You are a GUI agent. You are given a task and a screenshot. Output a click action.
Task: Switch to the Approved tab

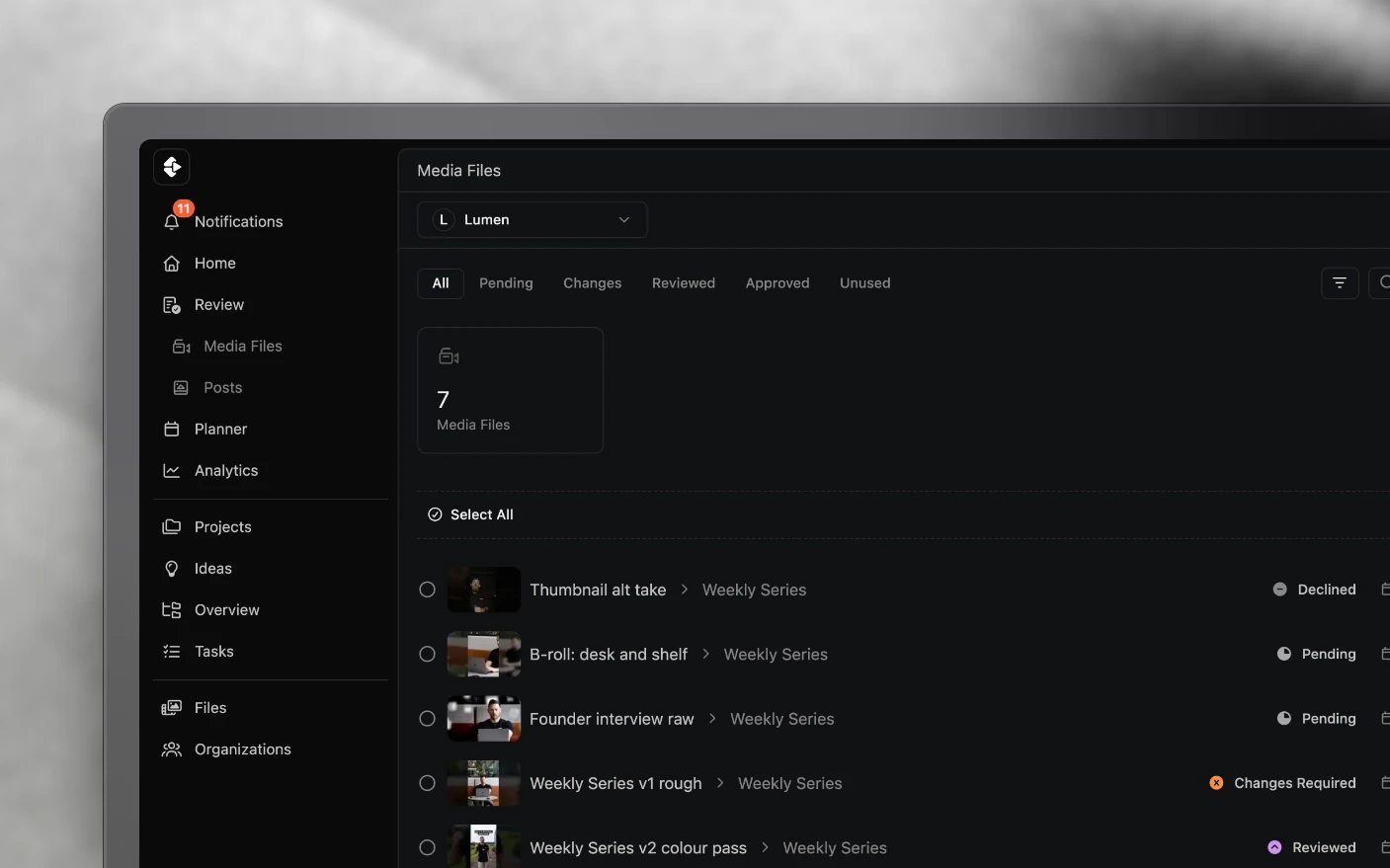[777, 283]
